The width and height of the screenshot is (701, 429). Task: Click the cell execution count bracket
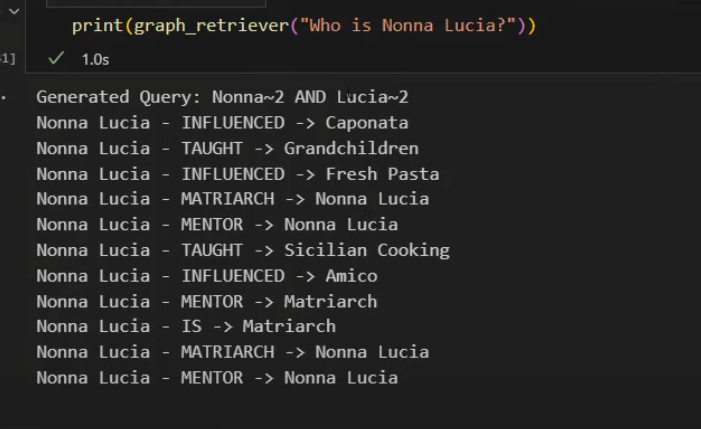click(x=8, y=59)
